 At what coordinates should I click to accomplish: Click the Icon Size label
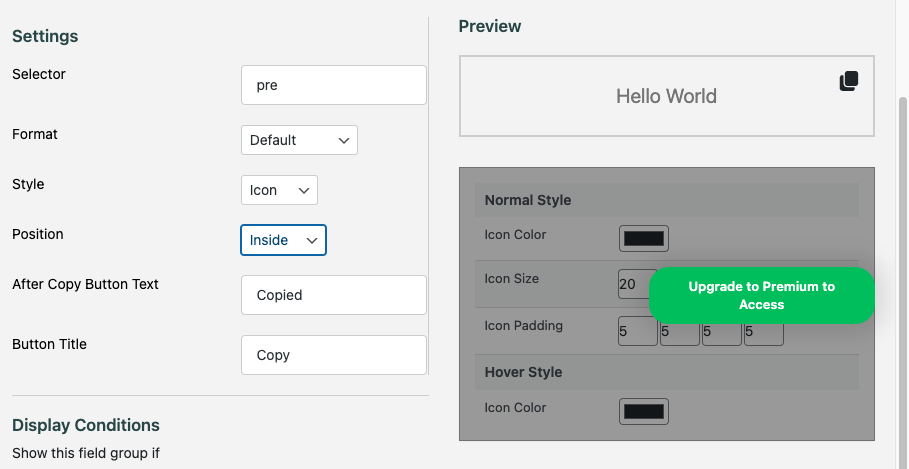512,278
